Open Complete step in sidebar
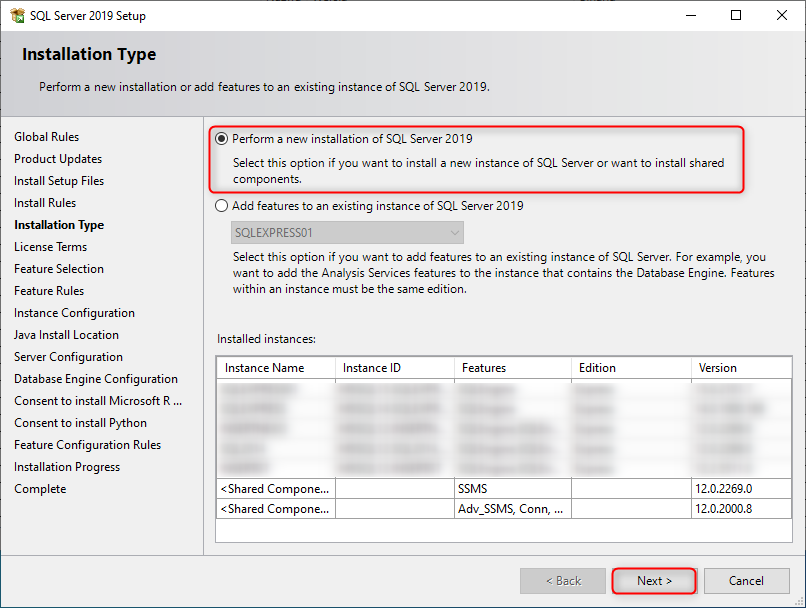This screenshot has width=806, height=608. pos(40,489)
